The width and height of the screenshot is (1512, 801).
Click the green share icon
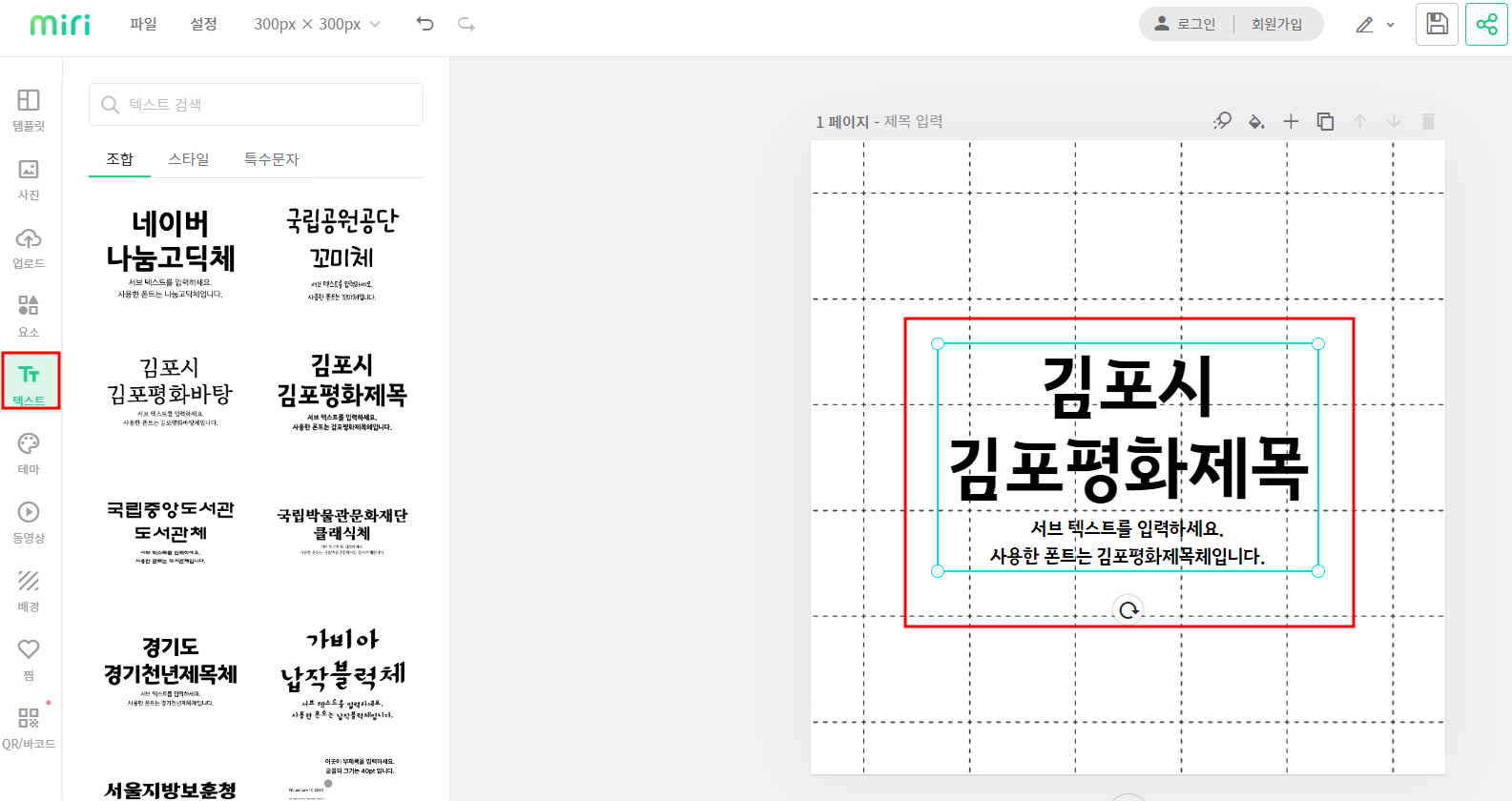tap(1486, 24)
